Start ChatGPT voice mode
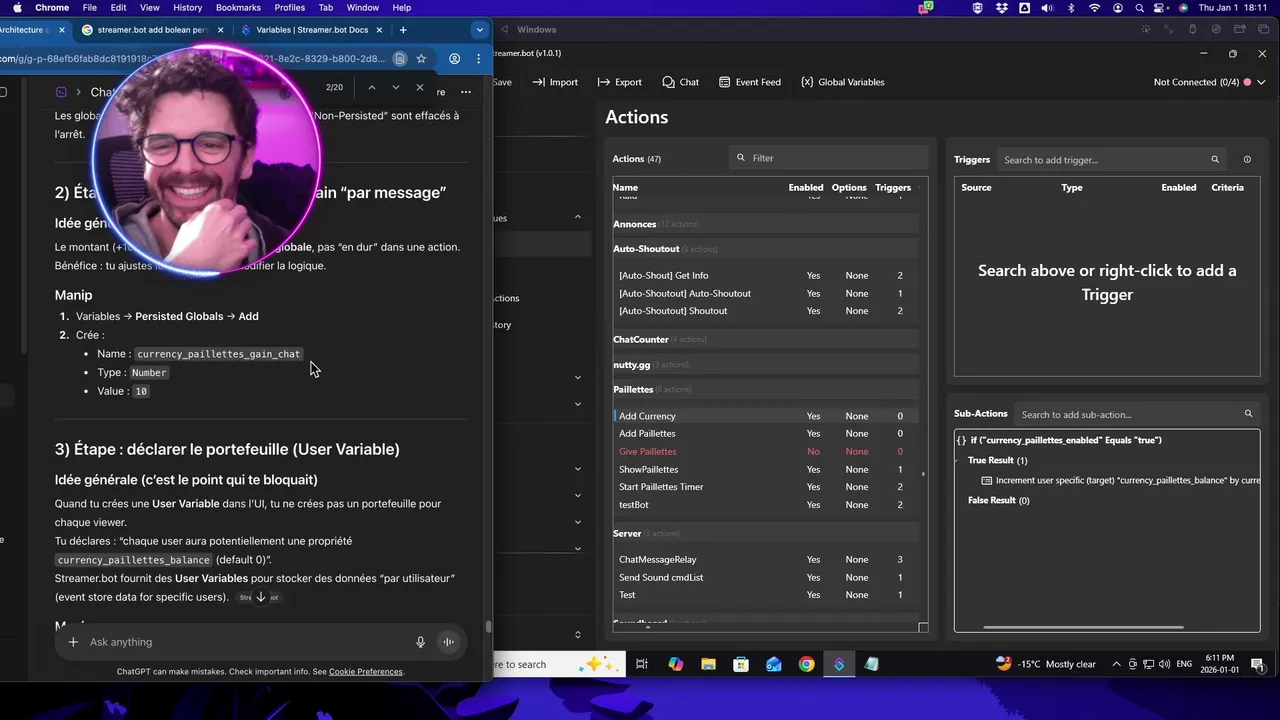 click(x=449, y=642)
